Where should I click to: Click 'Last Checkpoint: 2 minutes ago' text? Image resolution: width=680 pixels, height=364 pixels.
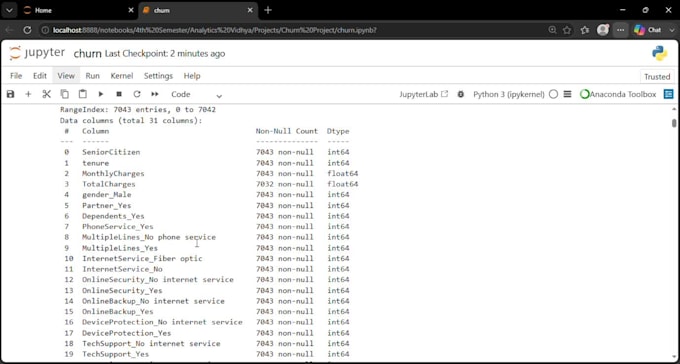[165, 54]
